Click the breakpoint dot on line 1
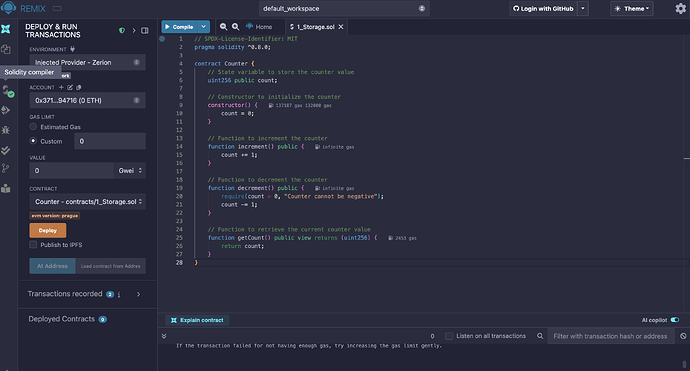The image size is (690, 371). [162, 39]
